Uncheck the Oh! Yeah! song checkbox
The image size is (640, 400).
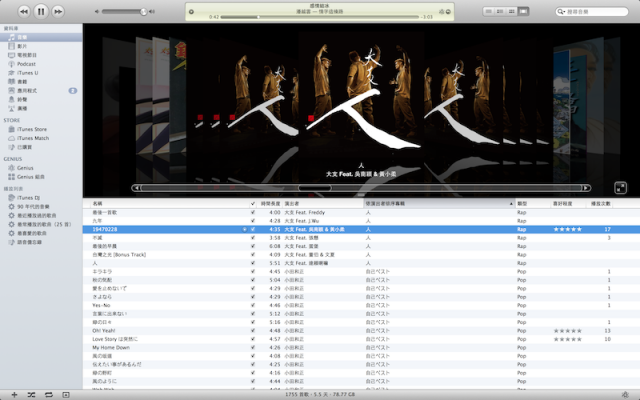point(253,331)
